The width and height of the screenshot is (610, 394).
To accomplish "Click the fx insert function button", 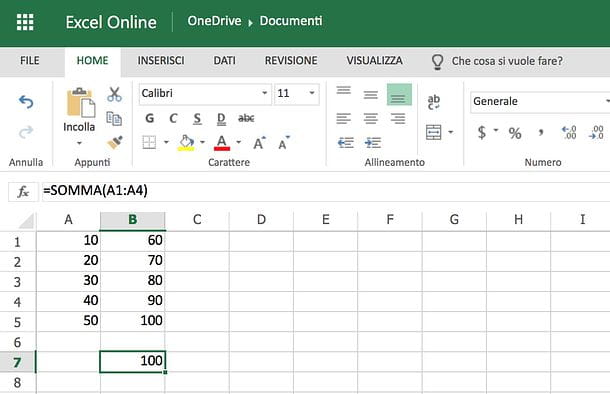I will [23, 192].
